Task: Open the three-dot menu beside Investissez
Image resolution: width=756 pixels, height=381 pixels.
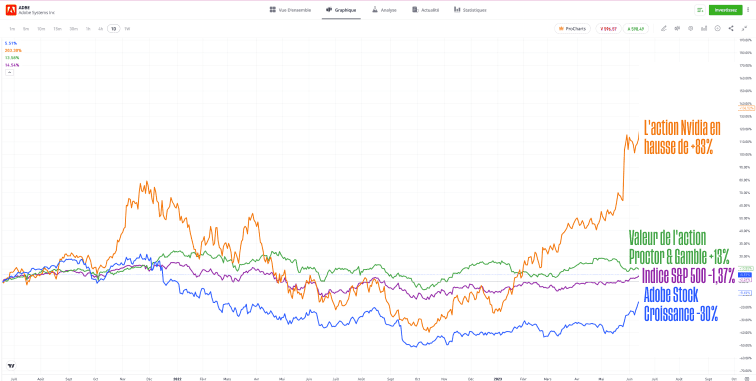Action: coord(748,10)
